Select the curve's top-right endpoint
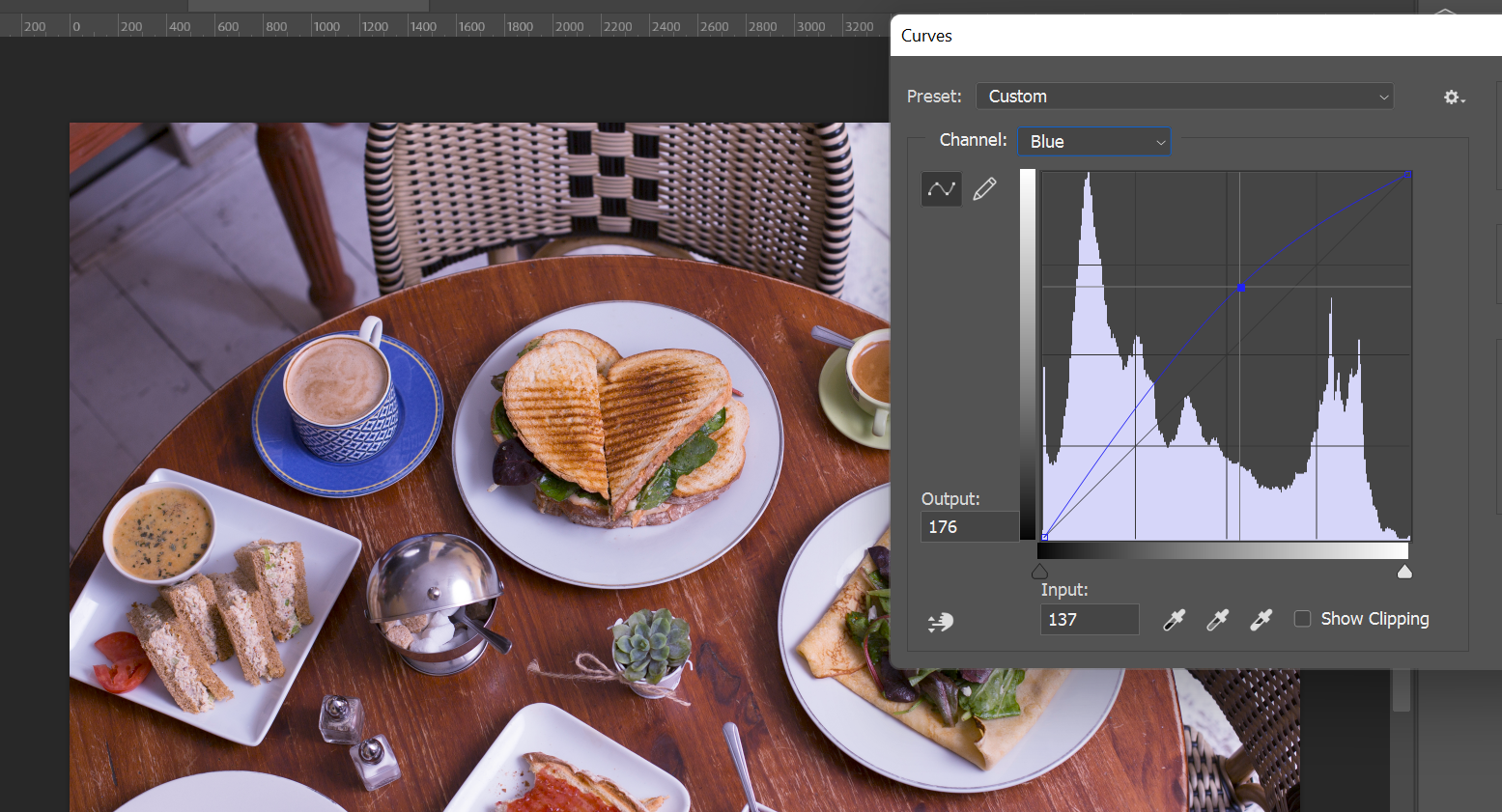Viewport: 1502px width, 812px height. (1408, 175)
